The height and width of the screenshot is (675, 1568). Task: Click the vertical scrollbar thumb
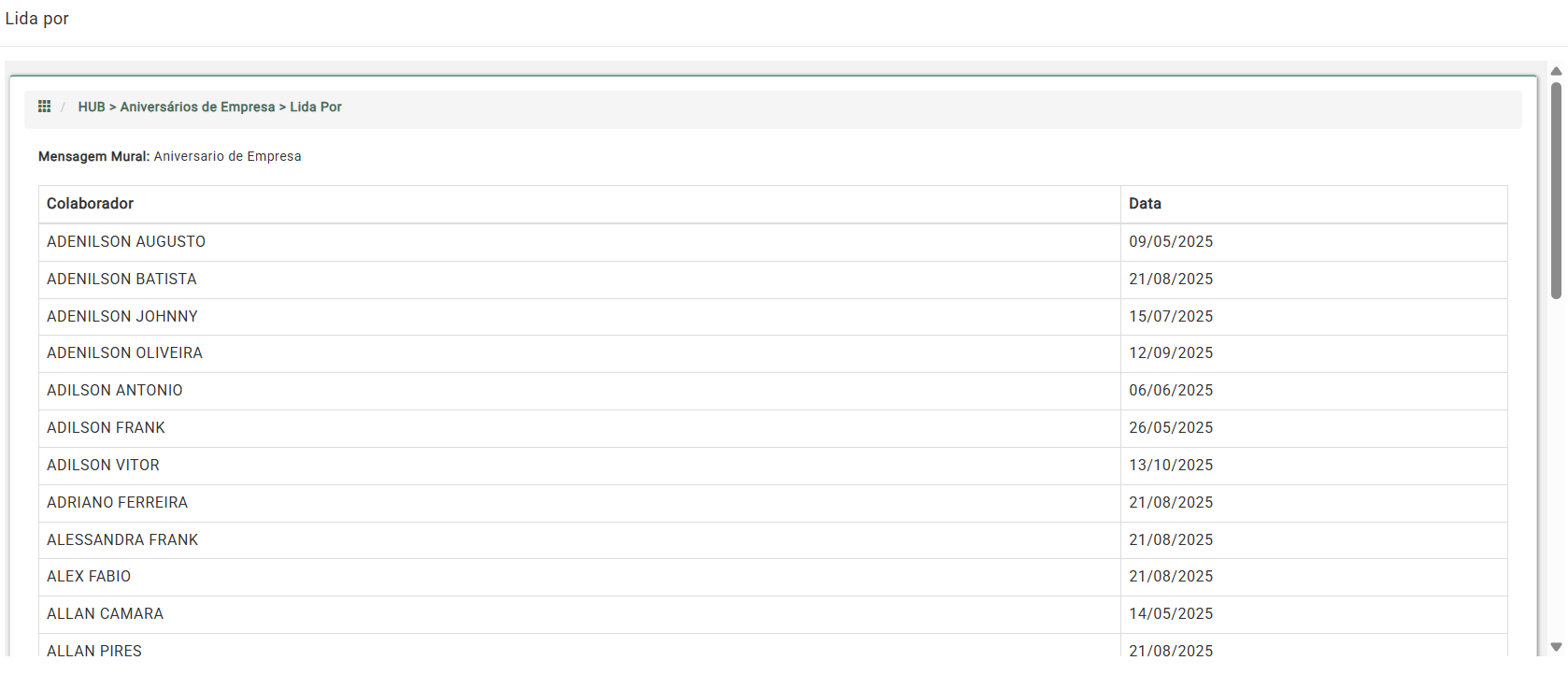tap(1556, 191)
